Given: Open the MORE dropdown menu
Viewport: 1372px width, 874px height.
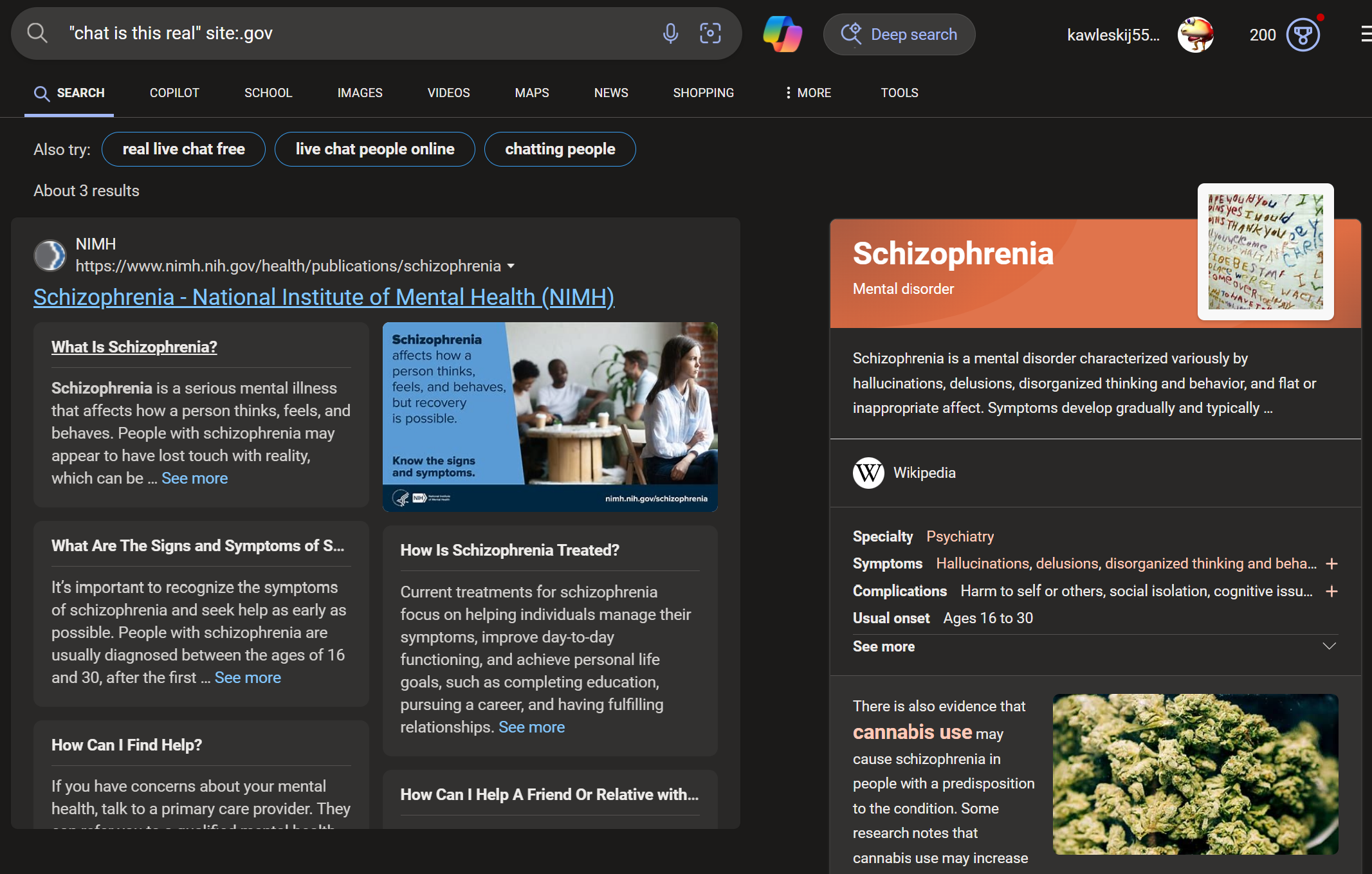Looking at the screenshot, I should pyautogui.click(x=809, y=93).
